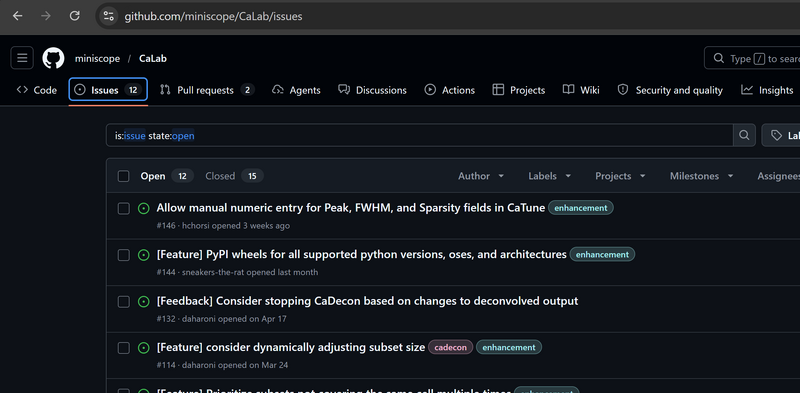Go to GitHub home via Octocat logo

pos(53,58)
